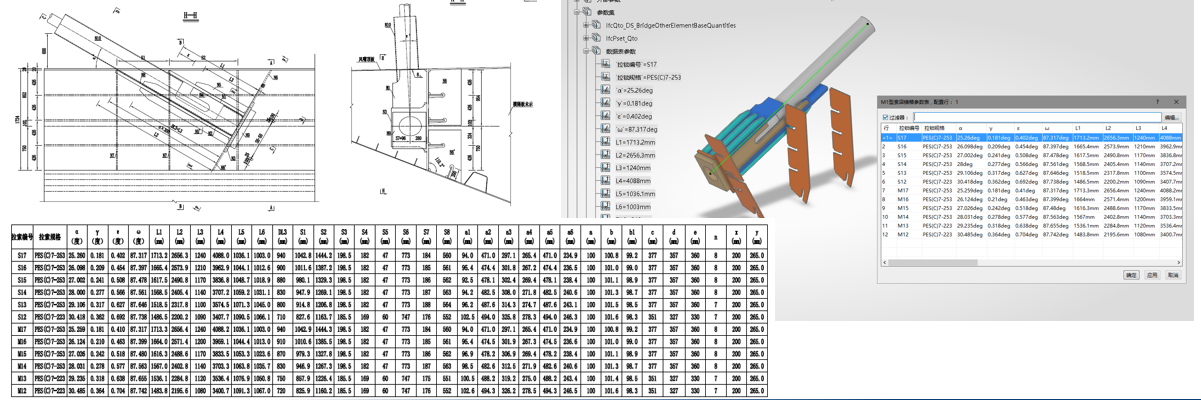Expand the IfcPset_Qto tree node
1201x400 pixels.
[x=586, y=39]
